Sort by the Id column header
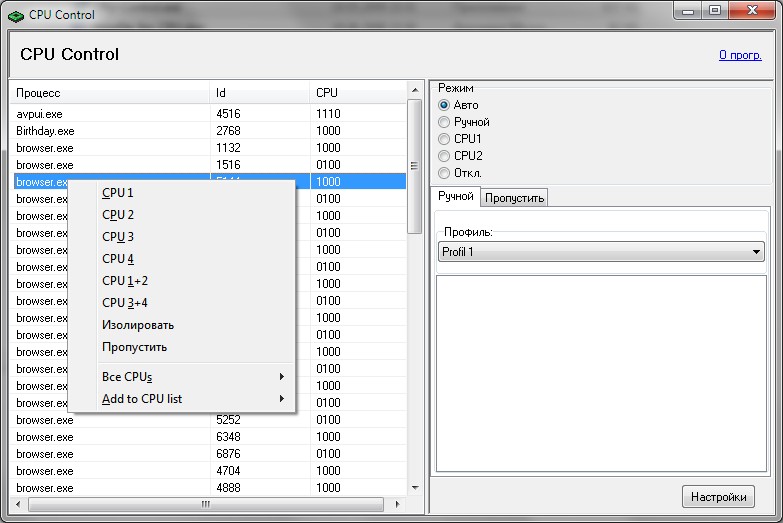 coord(260,93)
